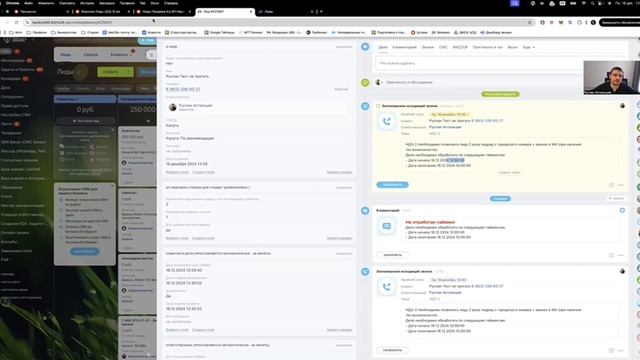
Task: Click the comment bubble icon in the comment card
Action: tap(387, 226)
